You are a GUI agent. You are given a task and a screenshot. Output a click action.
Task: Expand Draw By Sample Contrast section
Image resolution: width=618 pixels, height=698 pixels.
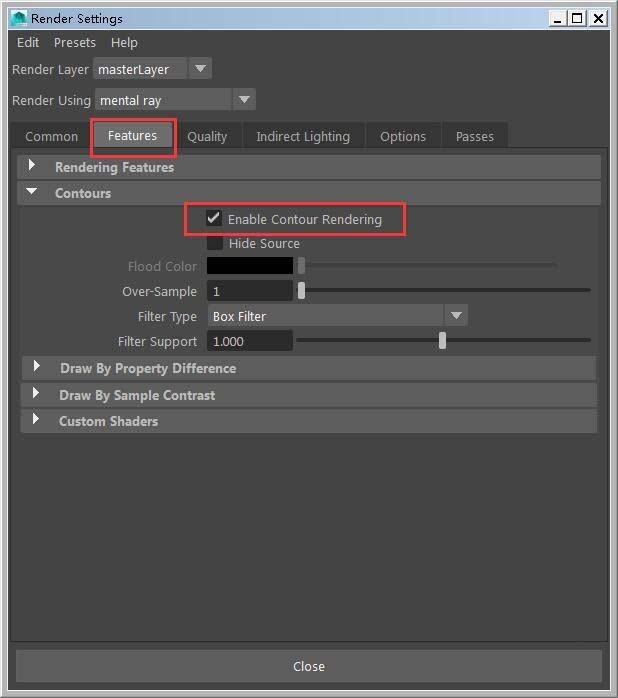309,395
